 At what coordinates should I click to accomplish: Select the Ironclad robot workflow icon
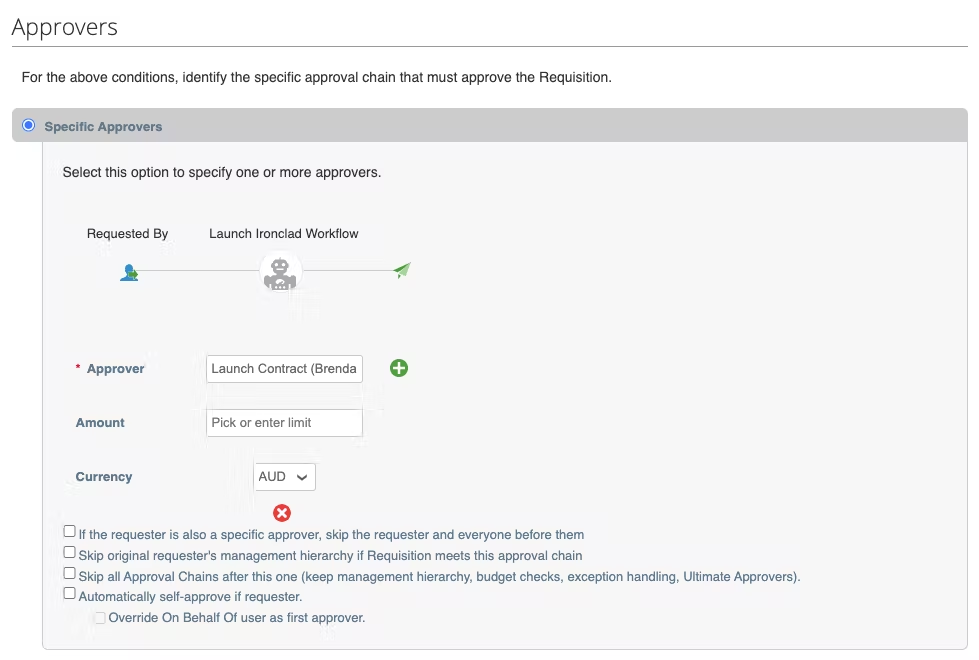(281, 271)
